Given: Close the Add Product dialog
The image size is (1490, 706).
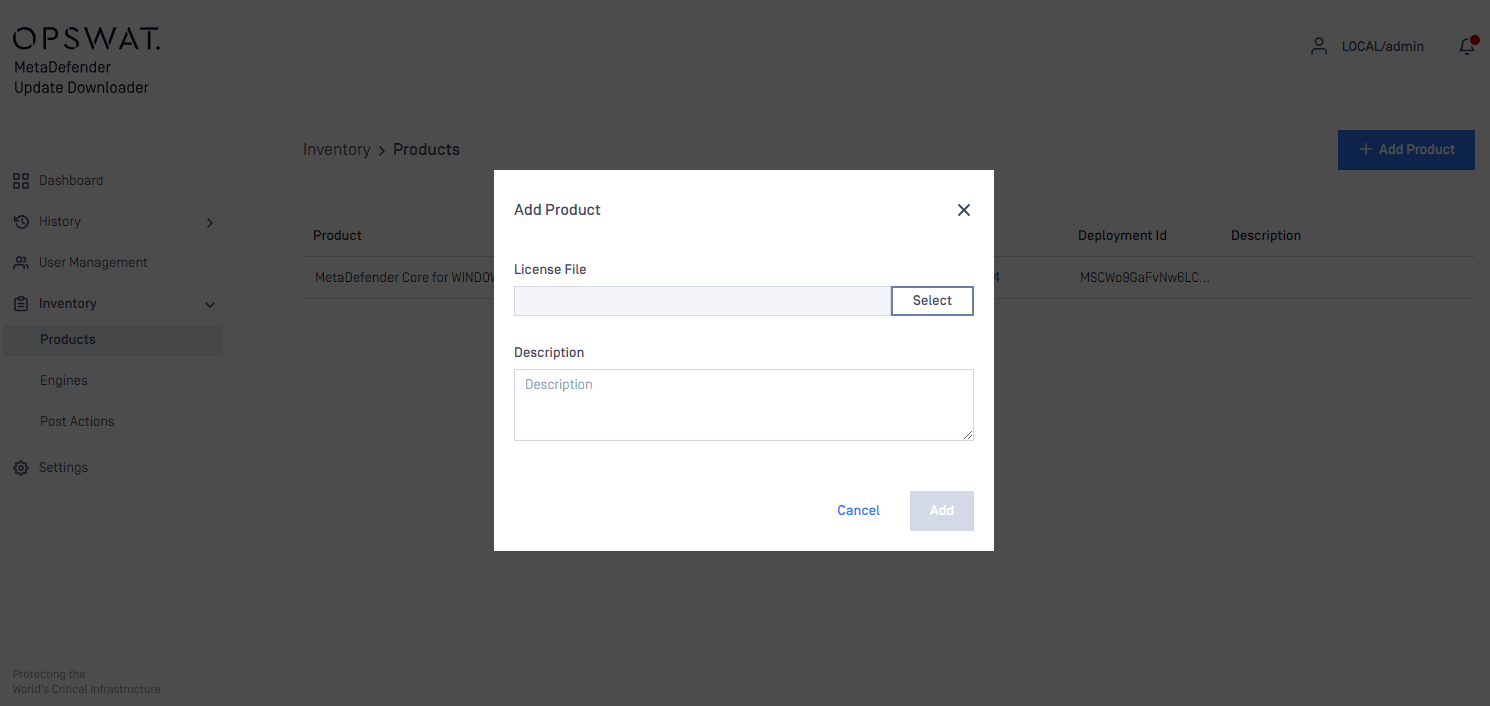Looking at the screenshot, I should tap(964, 210).
